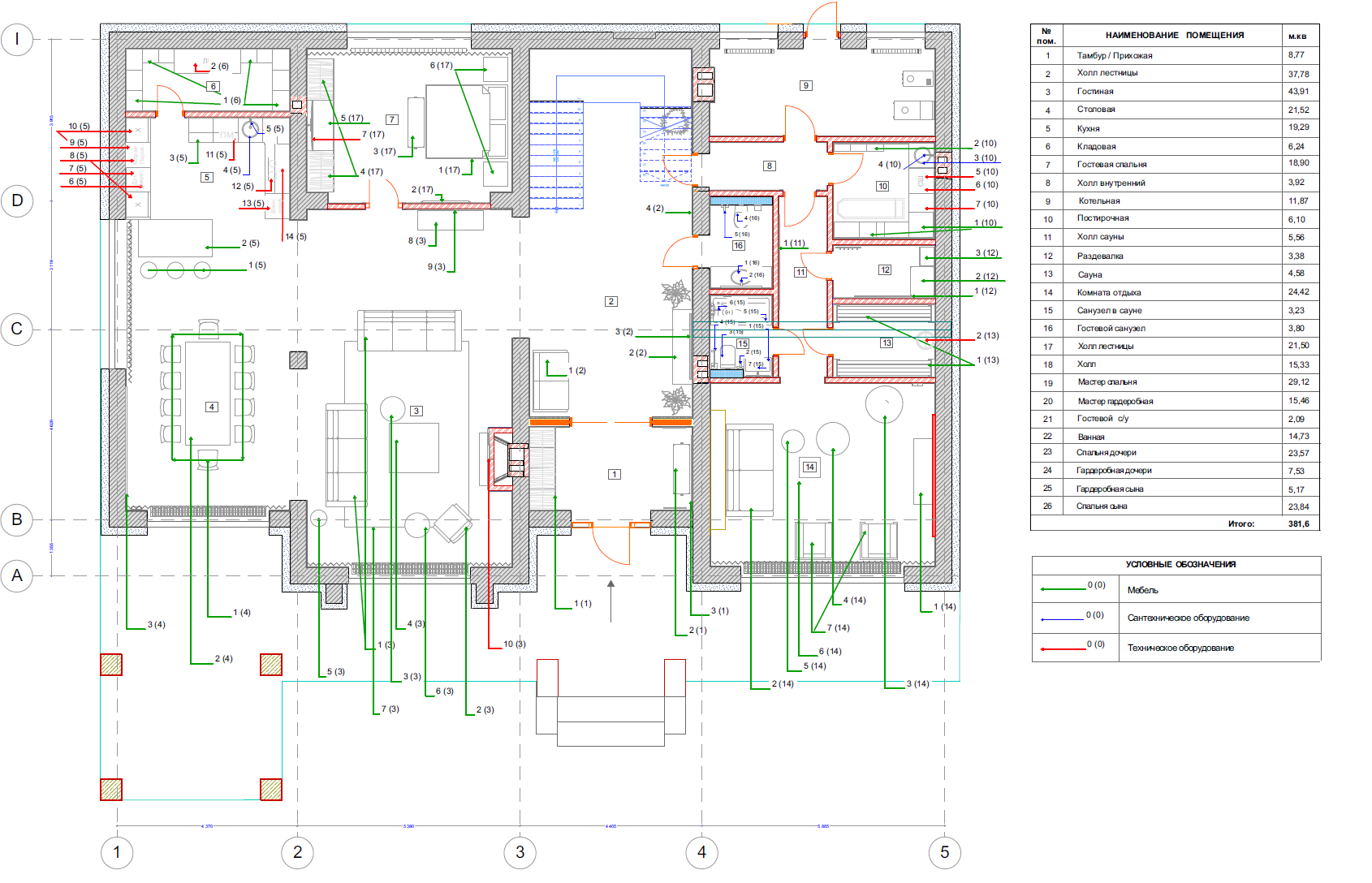Screen dimensions: 1372x883
Task: Select 'Спальня сына' in the table
Action: (x=1102, y=506)
